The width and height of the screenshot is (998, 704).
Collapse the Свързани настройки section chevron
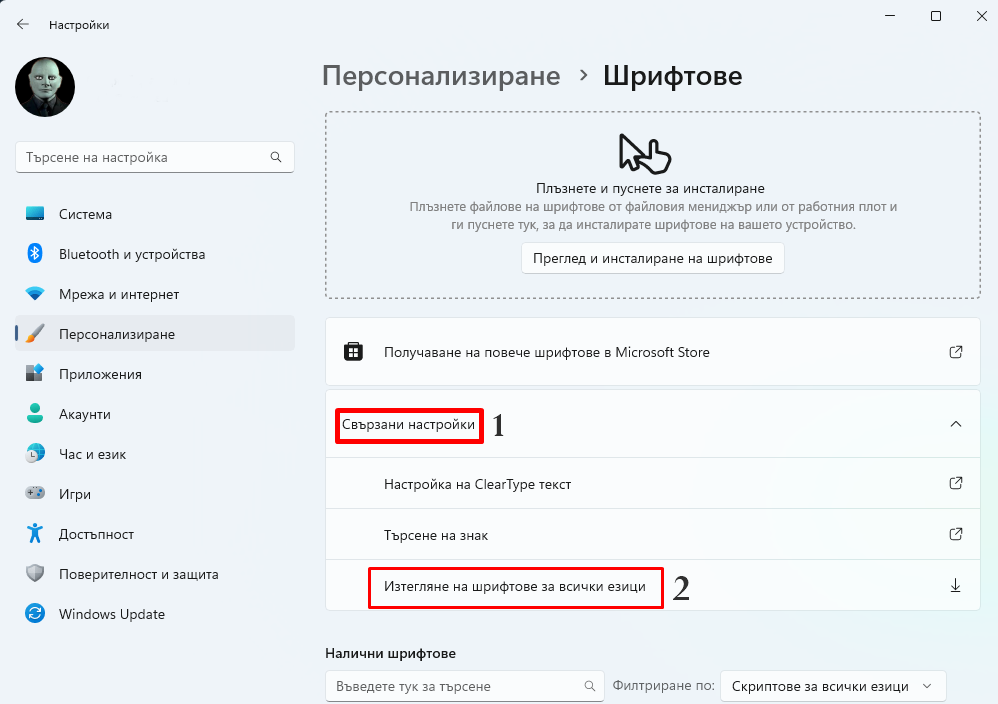pyautogui.click(x=955, y=424)
